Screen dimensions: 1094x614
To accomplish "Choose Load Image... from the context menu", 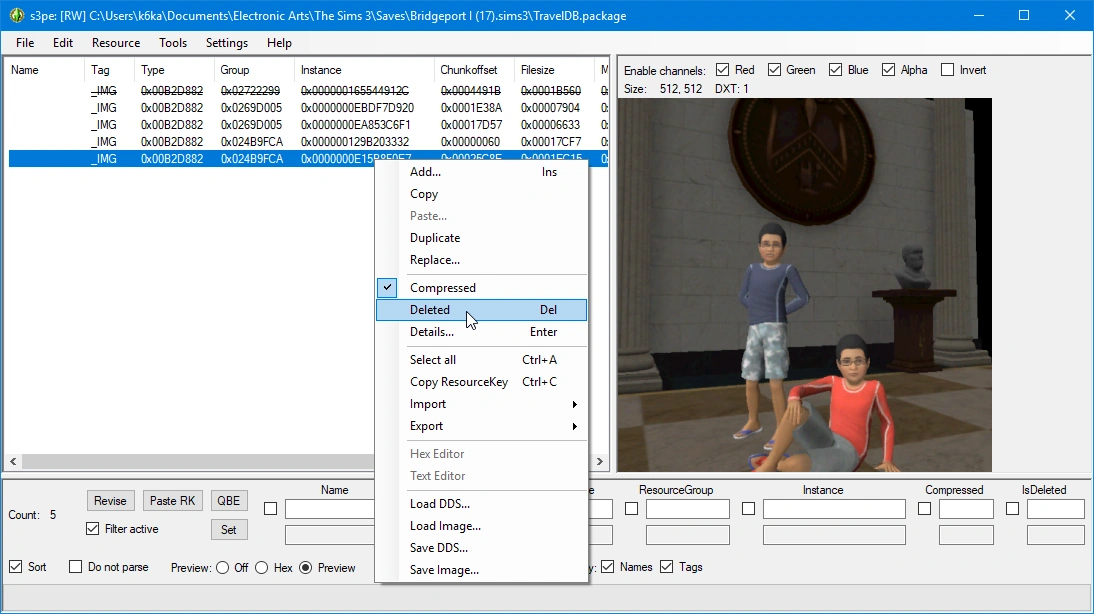I will (x=481, y=526).
